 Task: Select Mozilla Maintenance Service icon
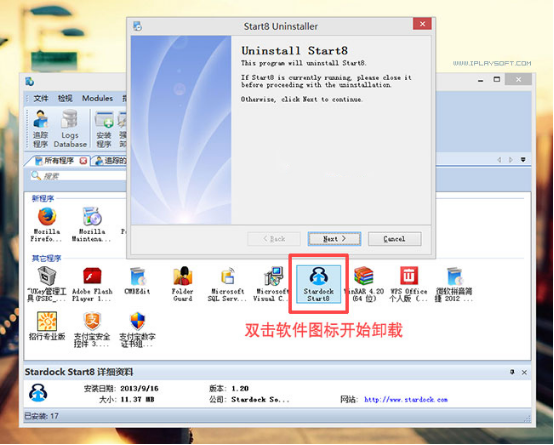coord(92,224)
